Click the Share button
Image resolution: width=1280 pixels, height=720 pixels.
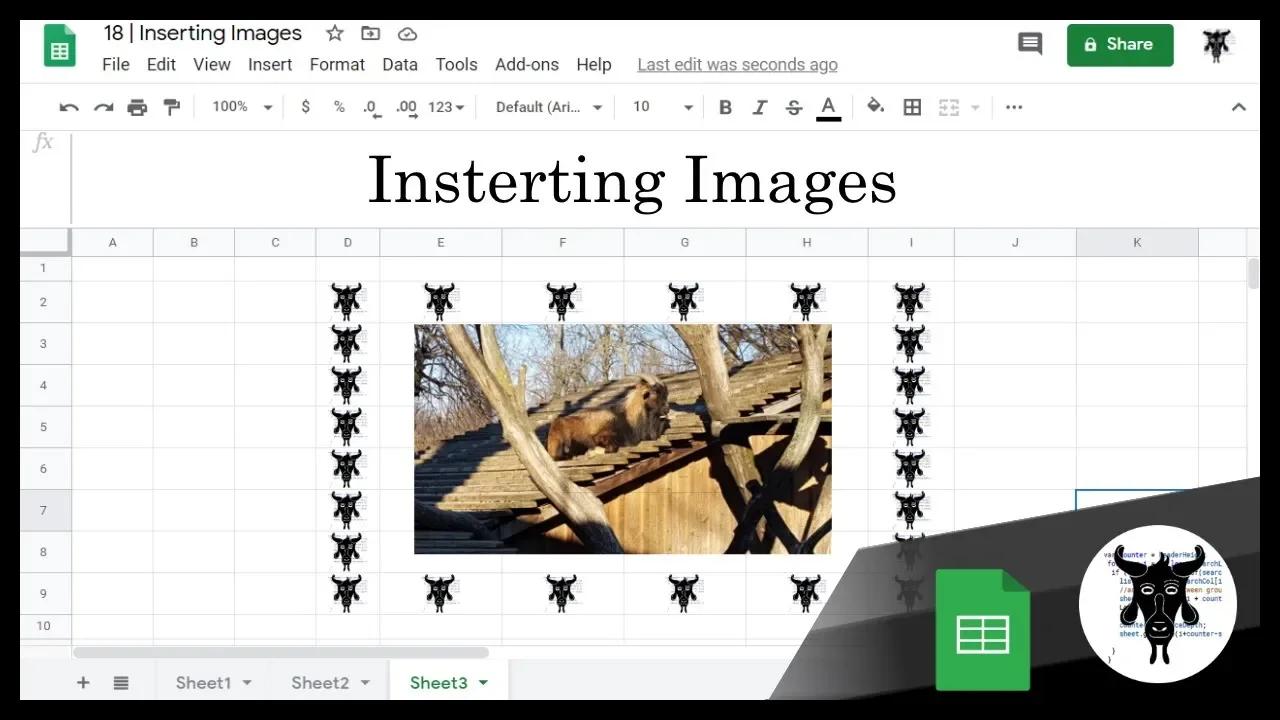1120,44
